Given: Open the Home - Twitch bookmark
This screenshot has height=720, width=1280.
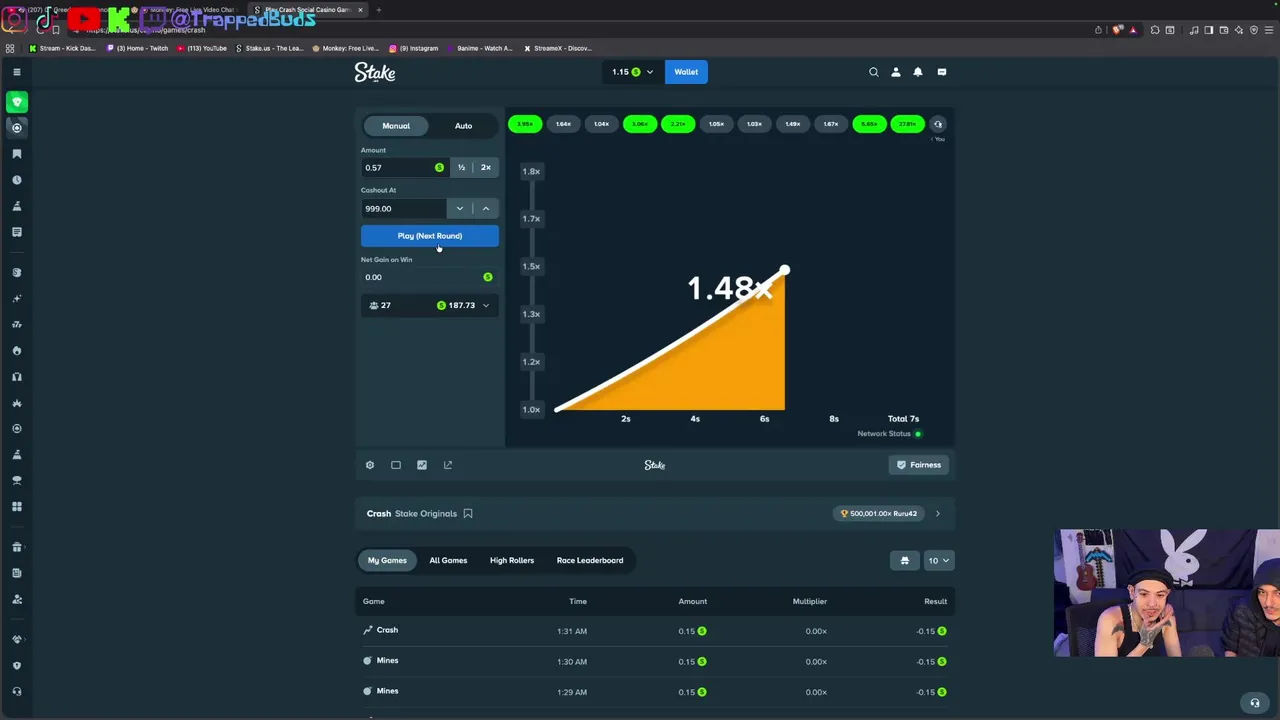Looking at the screenshot, I should (138, 48).
